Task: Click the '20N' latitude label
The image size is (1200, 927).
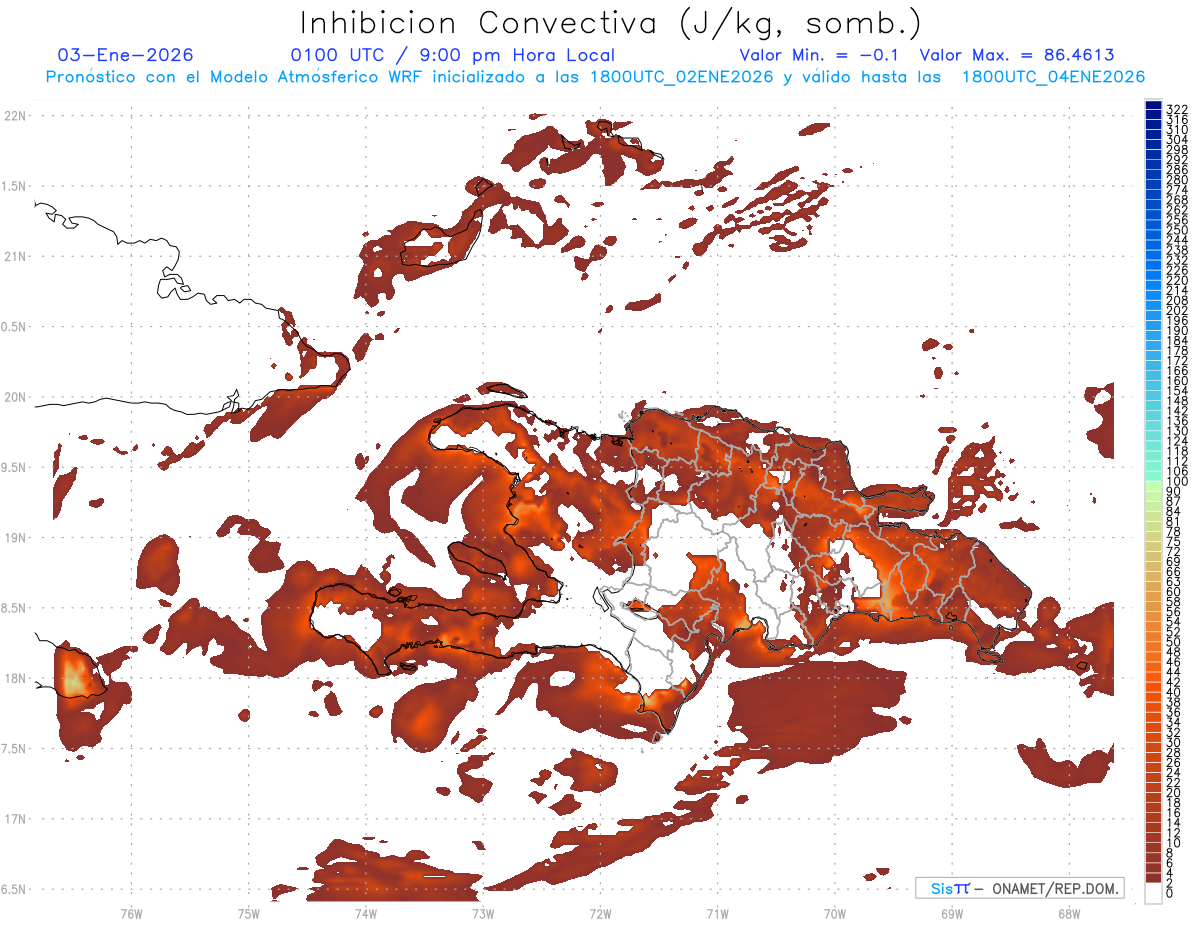Action: click(15, 397)
